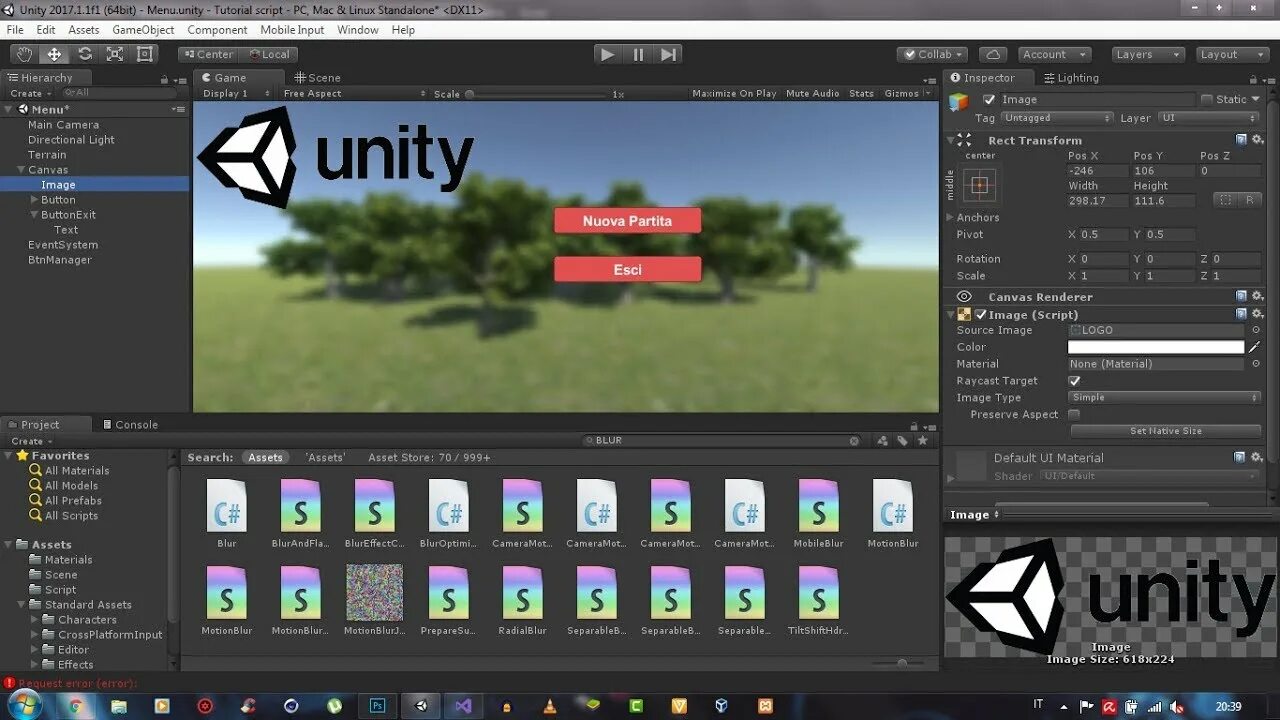
Task: Uncheck Raycast Target
Action: [x=1074, y=381]
